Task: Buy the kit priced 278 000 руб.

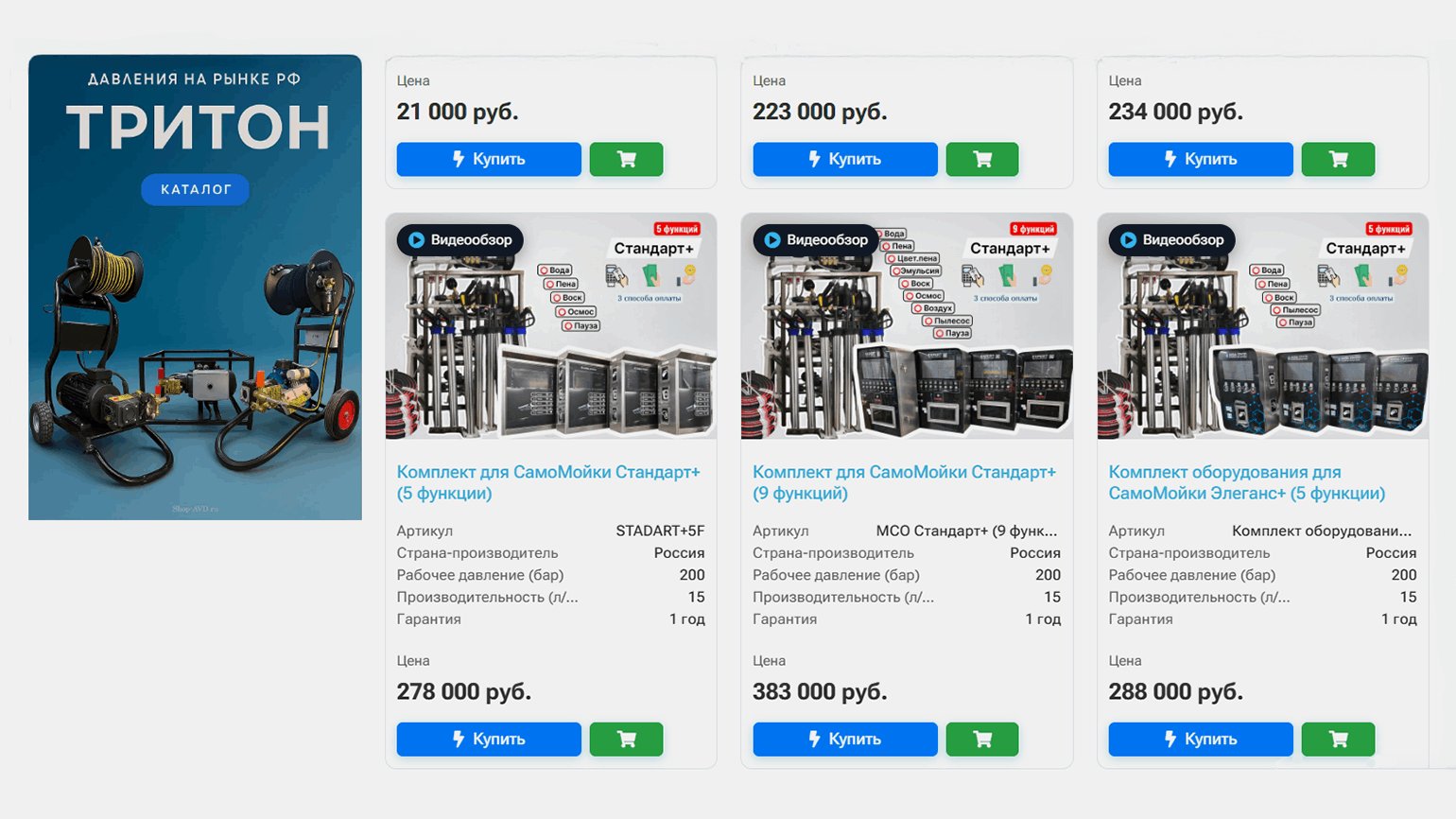Action: click(x=489, y=739)
